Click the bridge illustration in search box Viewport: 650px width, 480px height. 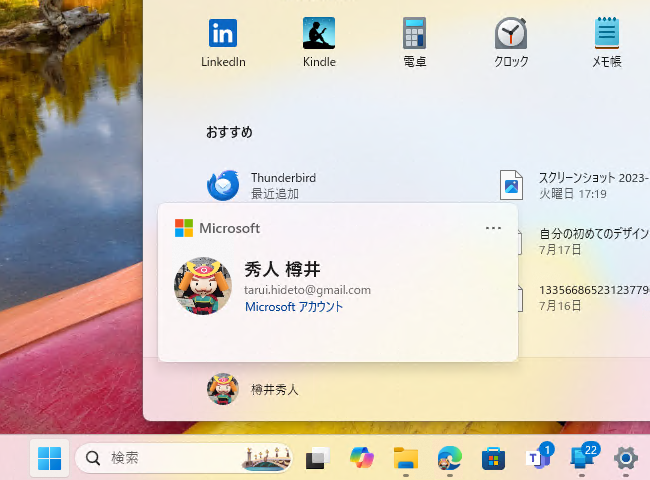click(x=266, y=458)
